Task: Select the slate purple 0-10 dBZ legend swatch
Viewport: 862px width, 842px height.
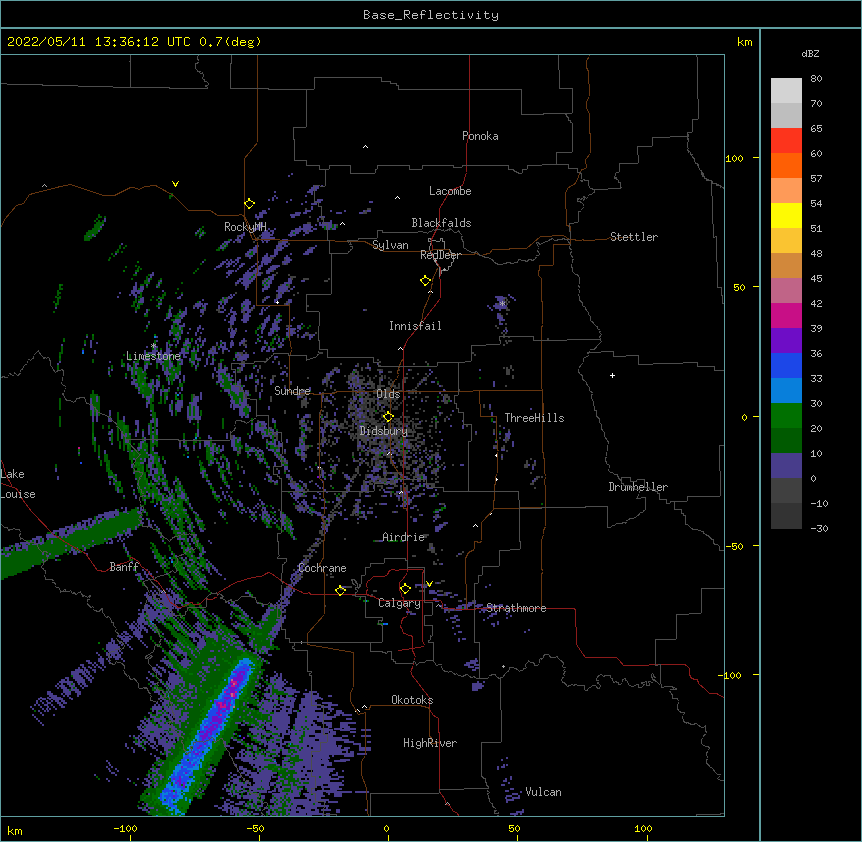Action: [786, 466]
